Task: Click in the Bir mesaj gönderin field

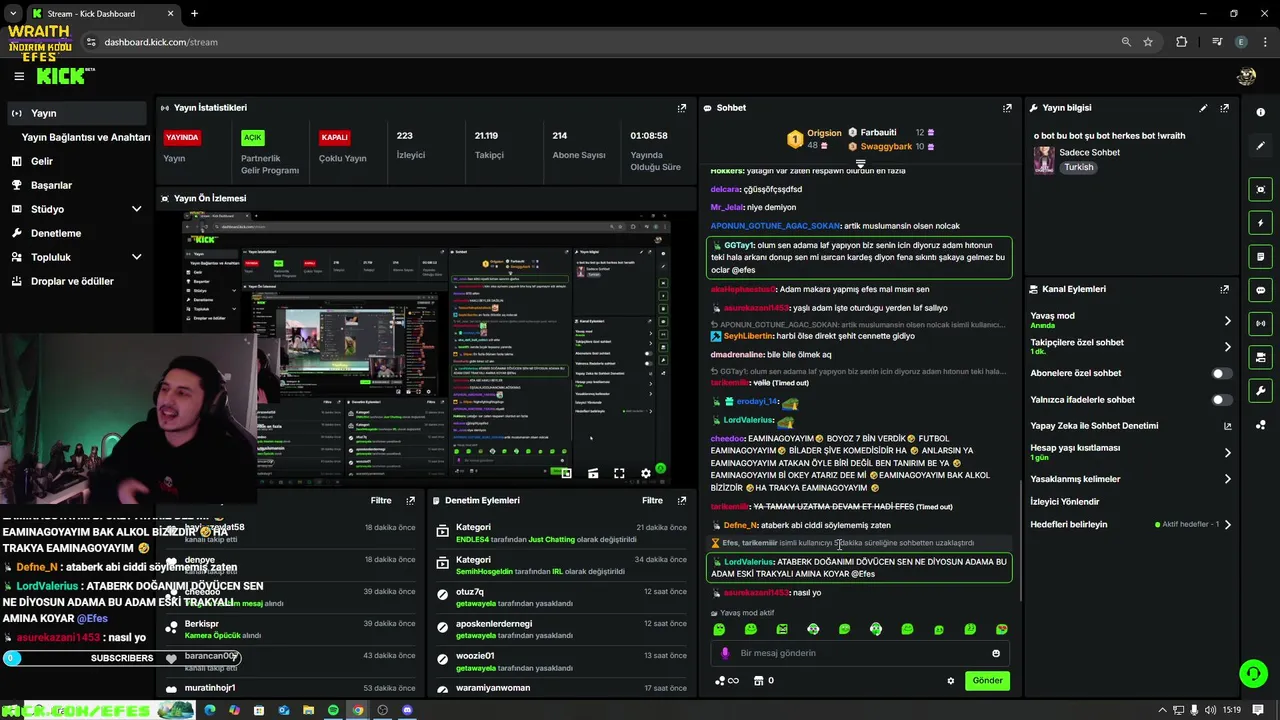Action: pyautogui.click(x=860, y=653)
